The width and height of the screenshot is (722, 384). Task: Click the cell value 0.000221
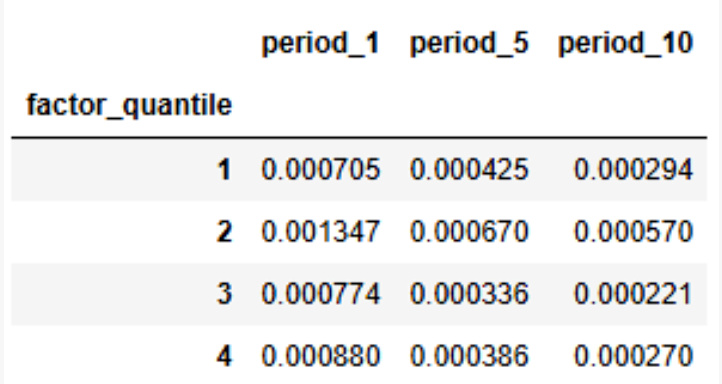click(x=633, y=294)
